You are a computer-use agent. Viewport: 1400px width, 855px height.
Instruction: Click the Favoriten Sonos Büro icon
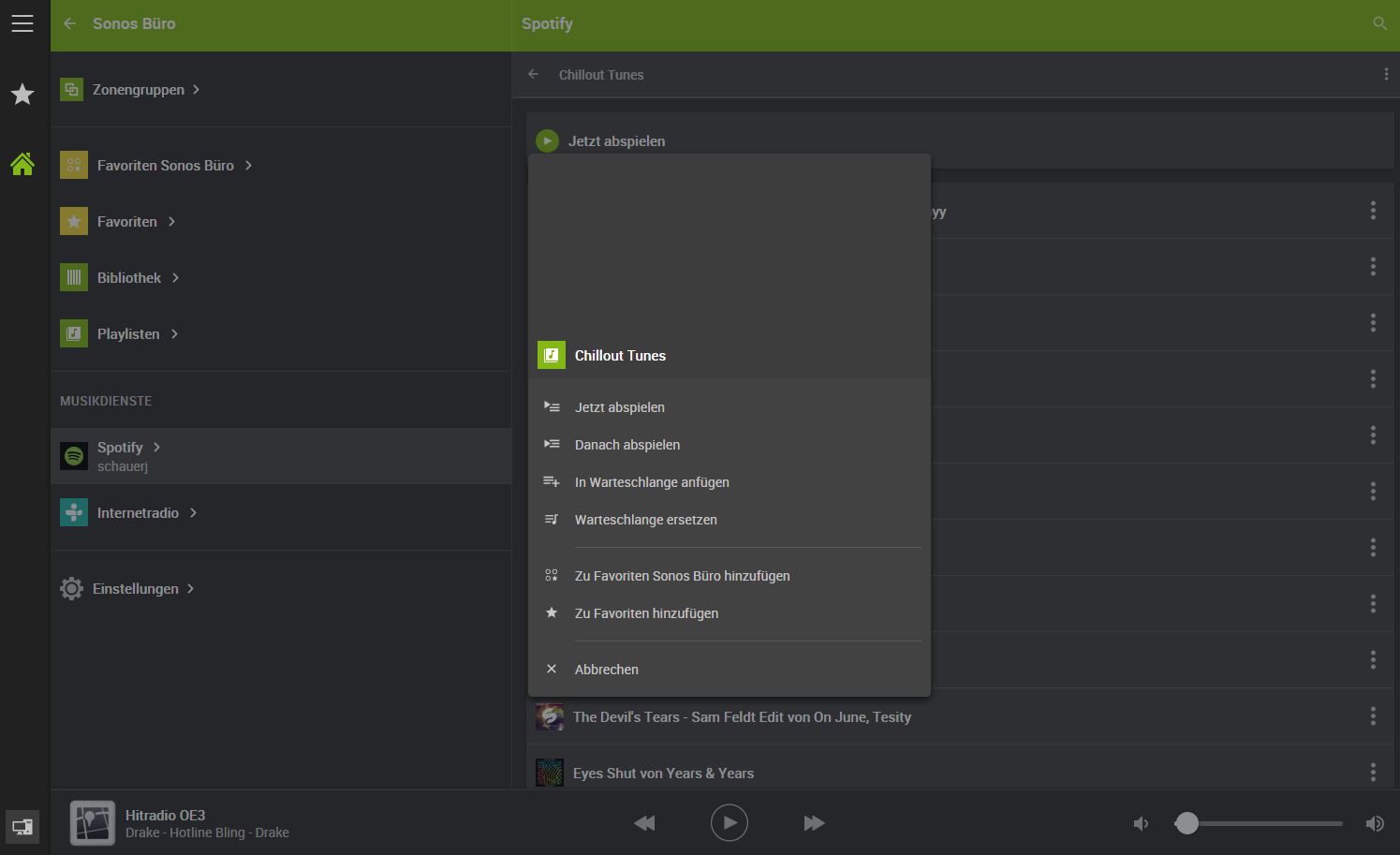74,165
